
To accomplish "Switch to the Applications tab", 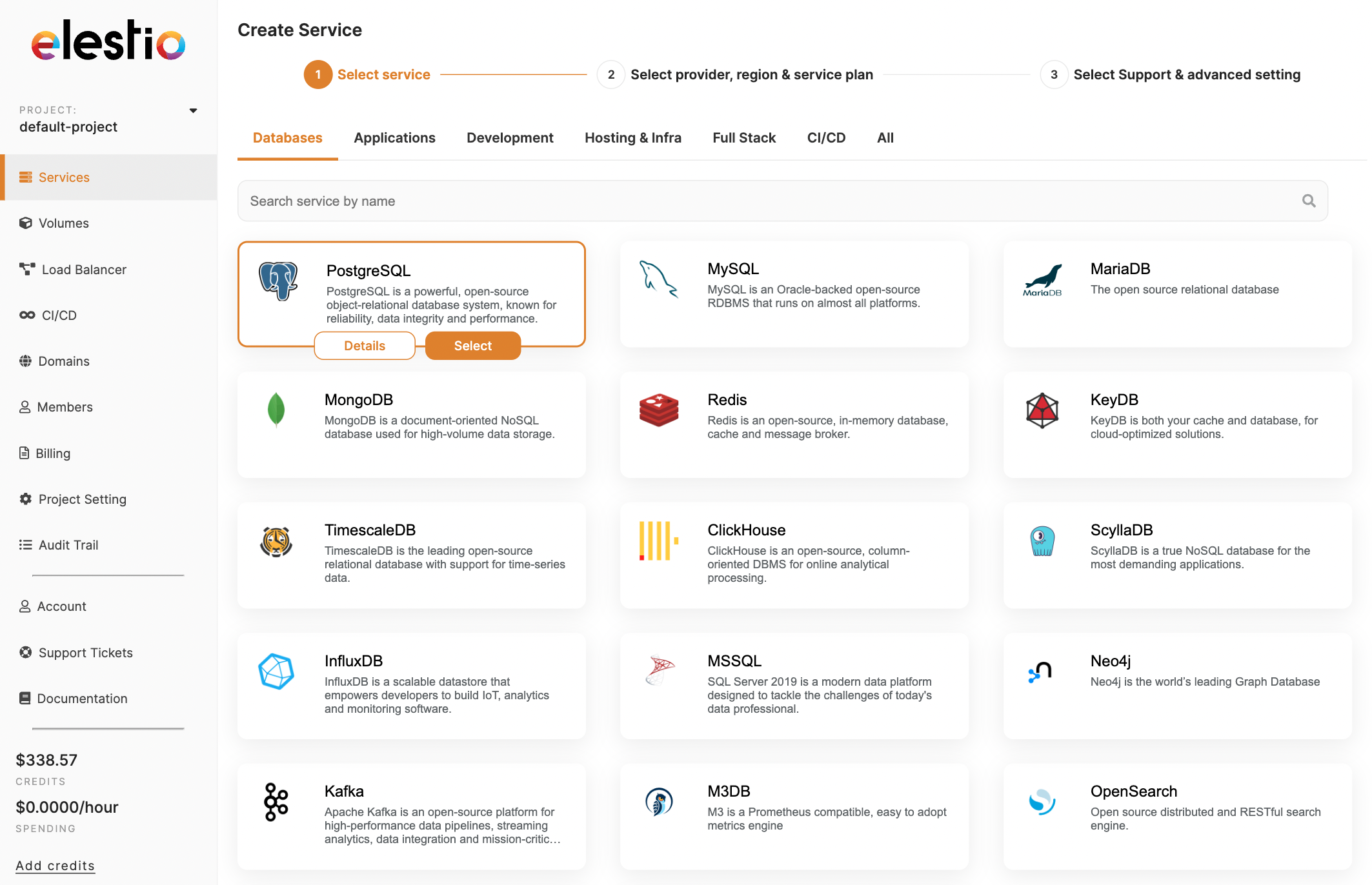I will point(394,138).
